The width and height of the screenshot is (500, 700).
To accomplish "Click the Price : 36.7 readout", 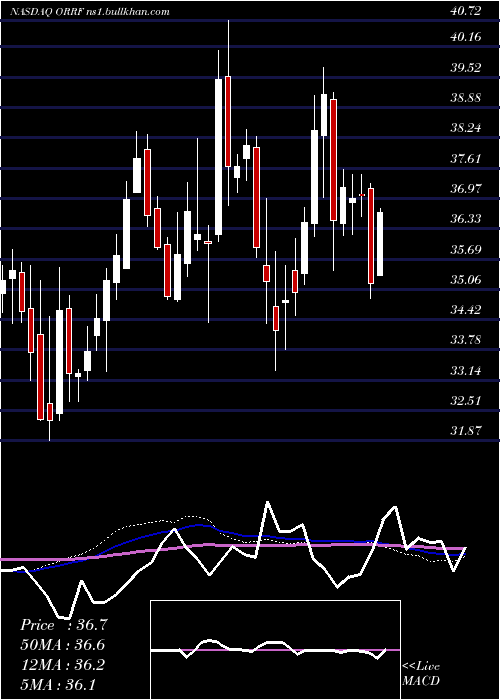I will [63, 625].
